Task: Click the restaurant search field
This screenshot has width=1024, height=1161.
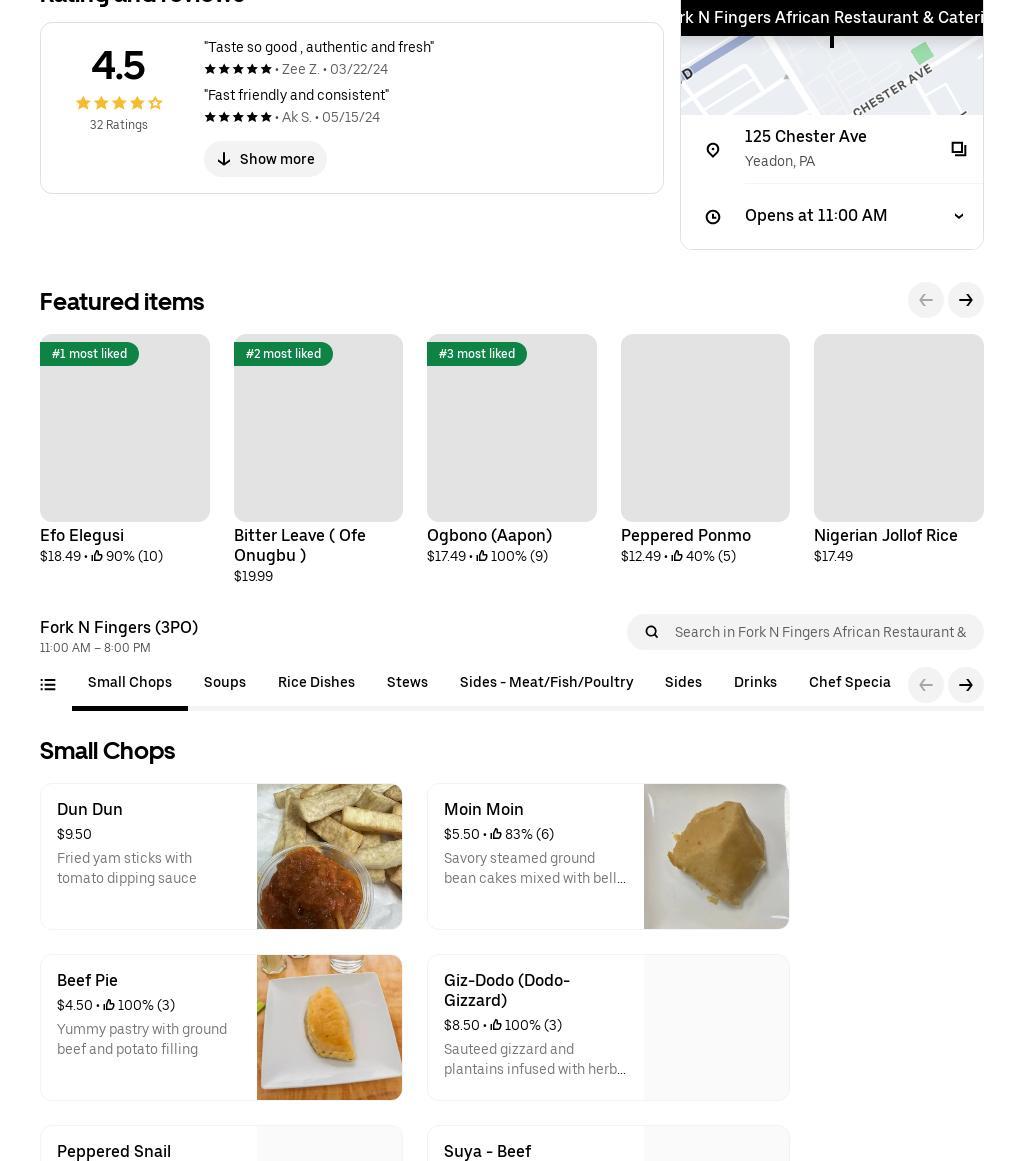Action: [820, 632]
